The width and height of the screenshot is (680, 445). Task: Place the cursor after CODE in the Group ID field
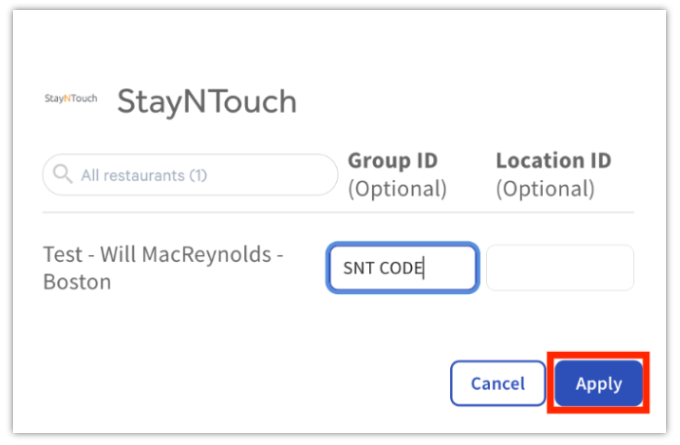tap(426, 268)
